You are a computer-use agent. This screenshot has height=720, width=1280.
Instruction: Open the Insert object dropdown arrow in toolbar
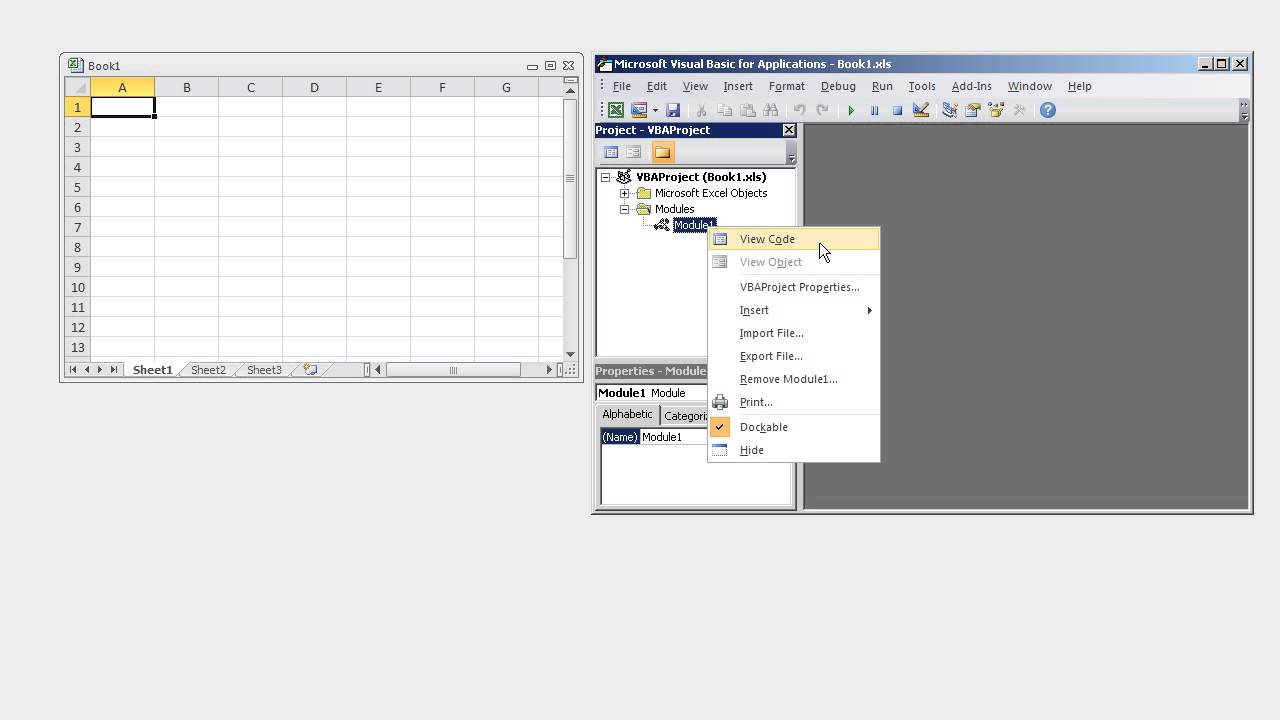pos(655,110)
